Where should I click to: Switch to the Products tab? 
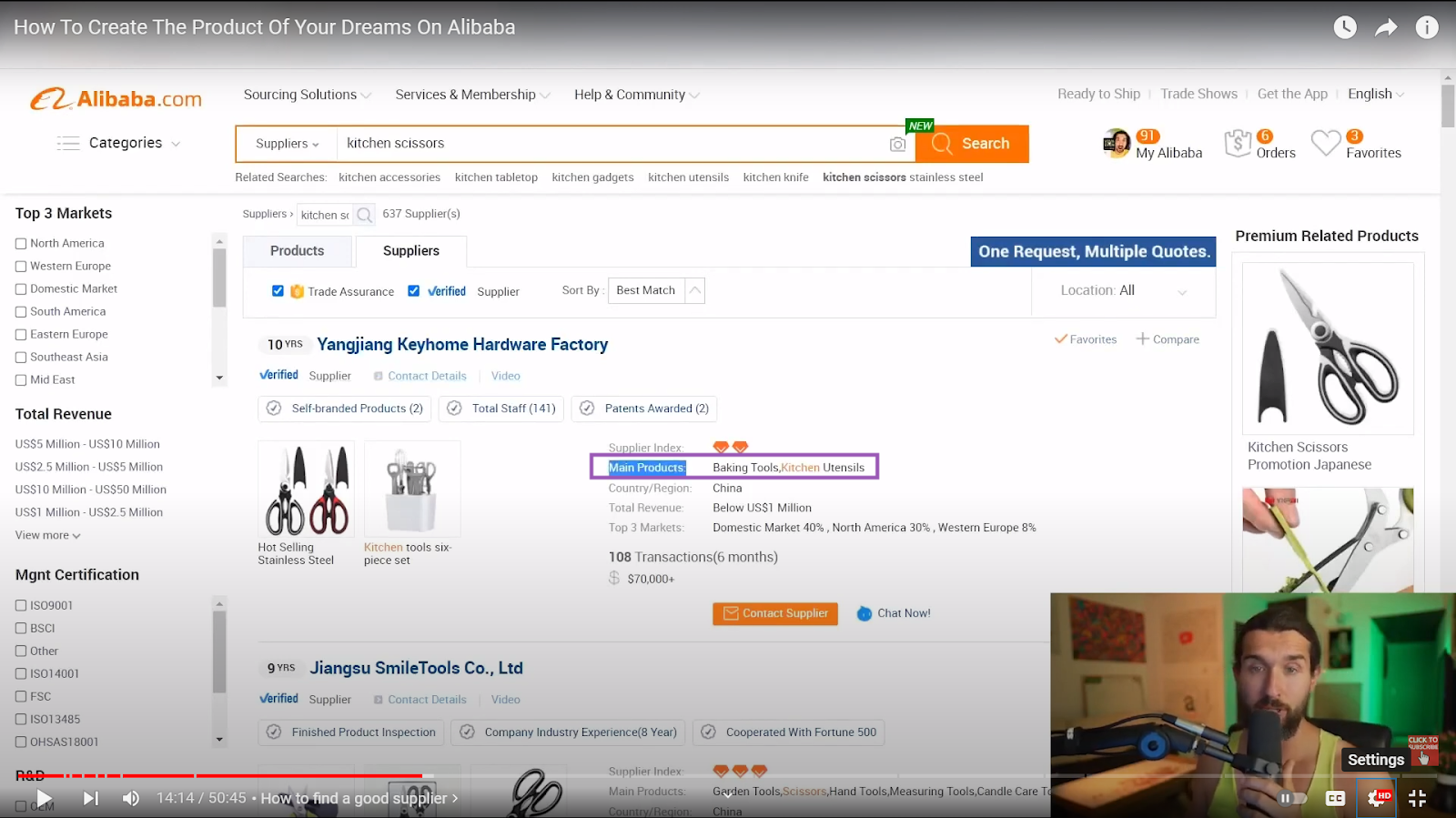298,251
